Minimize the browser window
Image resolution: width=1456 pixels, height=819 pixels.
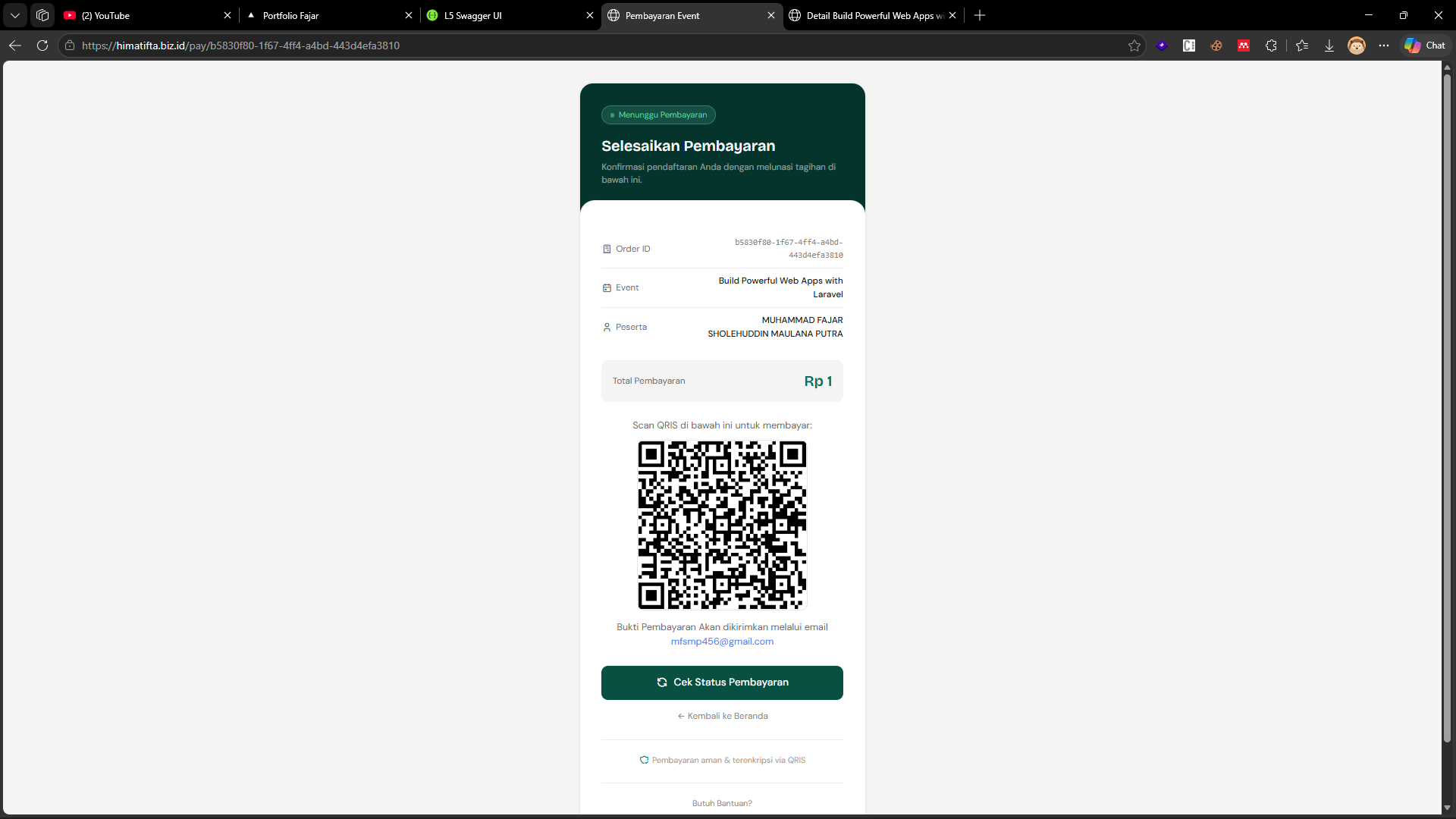(1369, 15)
